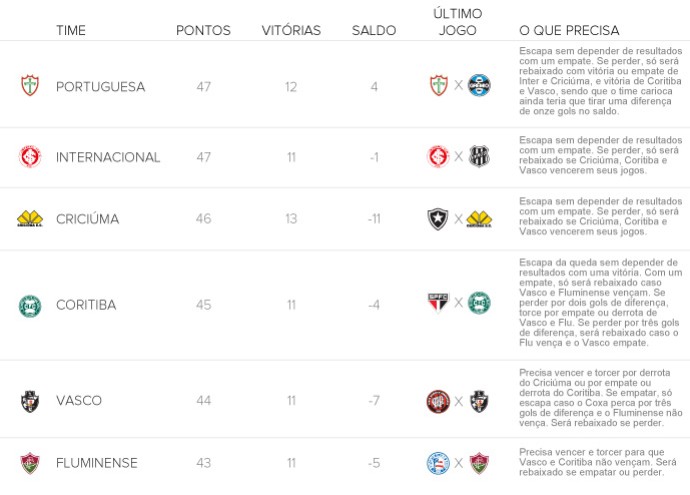Click Grêmio crest in Portuguesa's last match
Image resolution: width=690 pixels, height=495 pixels.
click(x=479, y=85)
